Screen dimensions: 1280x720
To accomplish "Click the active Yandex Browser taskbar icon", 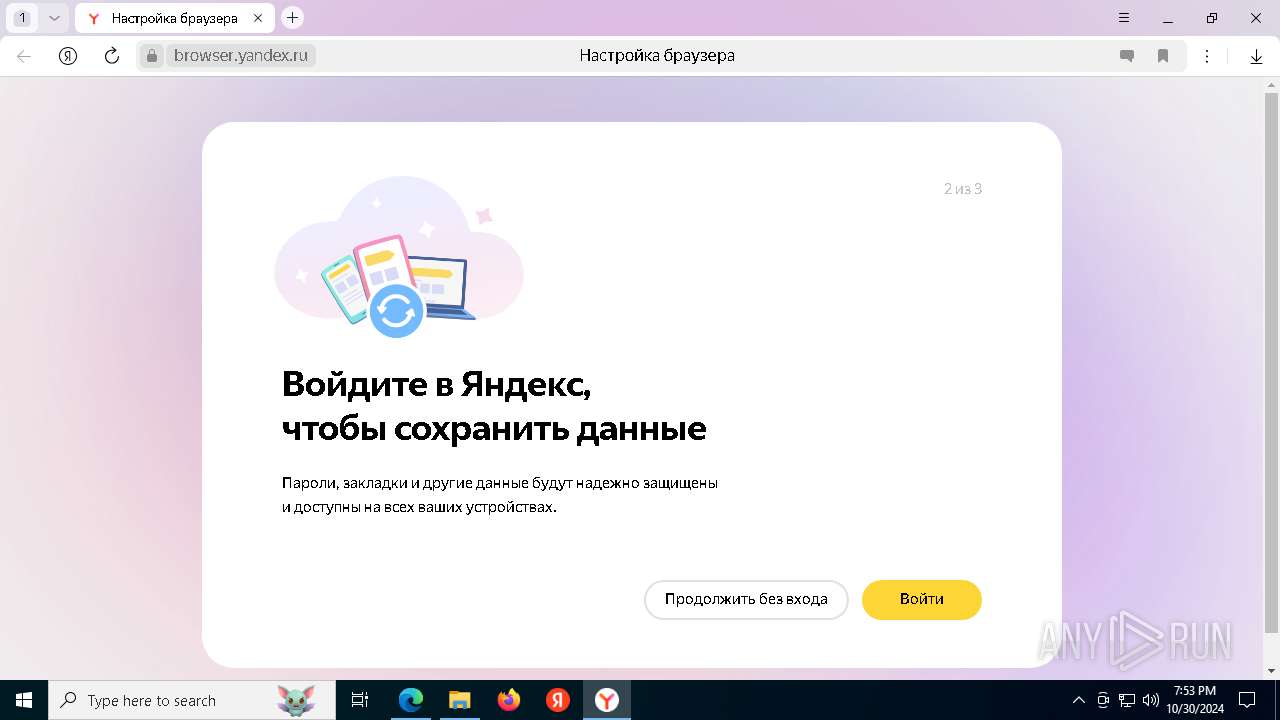I will coord(607,700).
